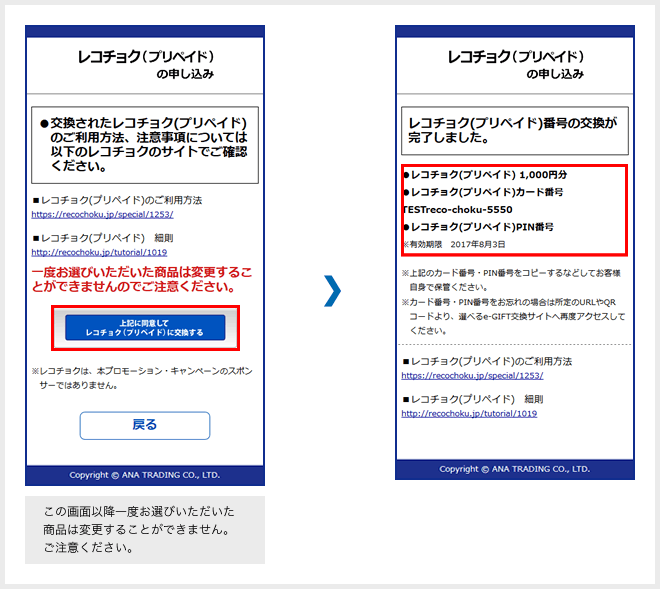Image resolution: width=660 pixels, height=589 pixels.
Task: Click the left ■レコチョク(プリペイド) 細則 label
Action: pos(103,238)
